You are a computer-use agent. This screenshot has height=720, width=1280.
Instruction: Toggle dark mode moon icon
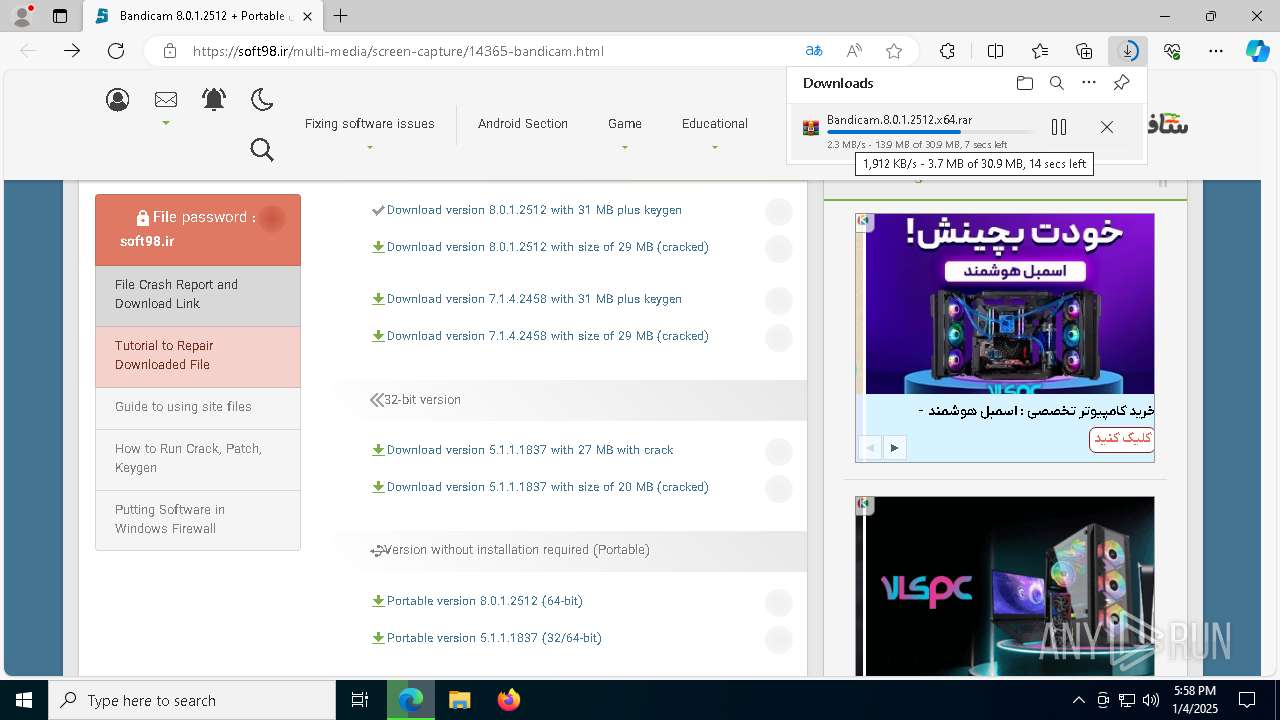262,99
